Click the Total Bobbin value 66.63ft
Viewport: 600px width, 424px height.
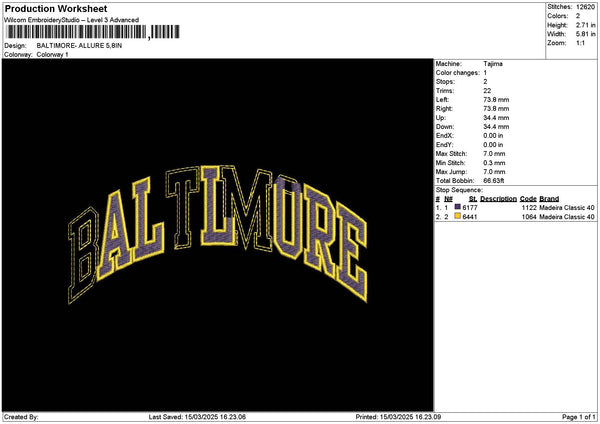click(x=494, y=181)
